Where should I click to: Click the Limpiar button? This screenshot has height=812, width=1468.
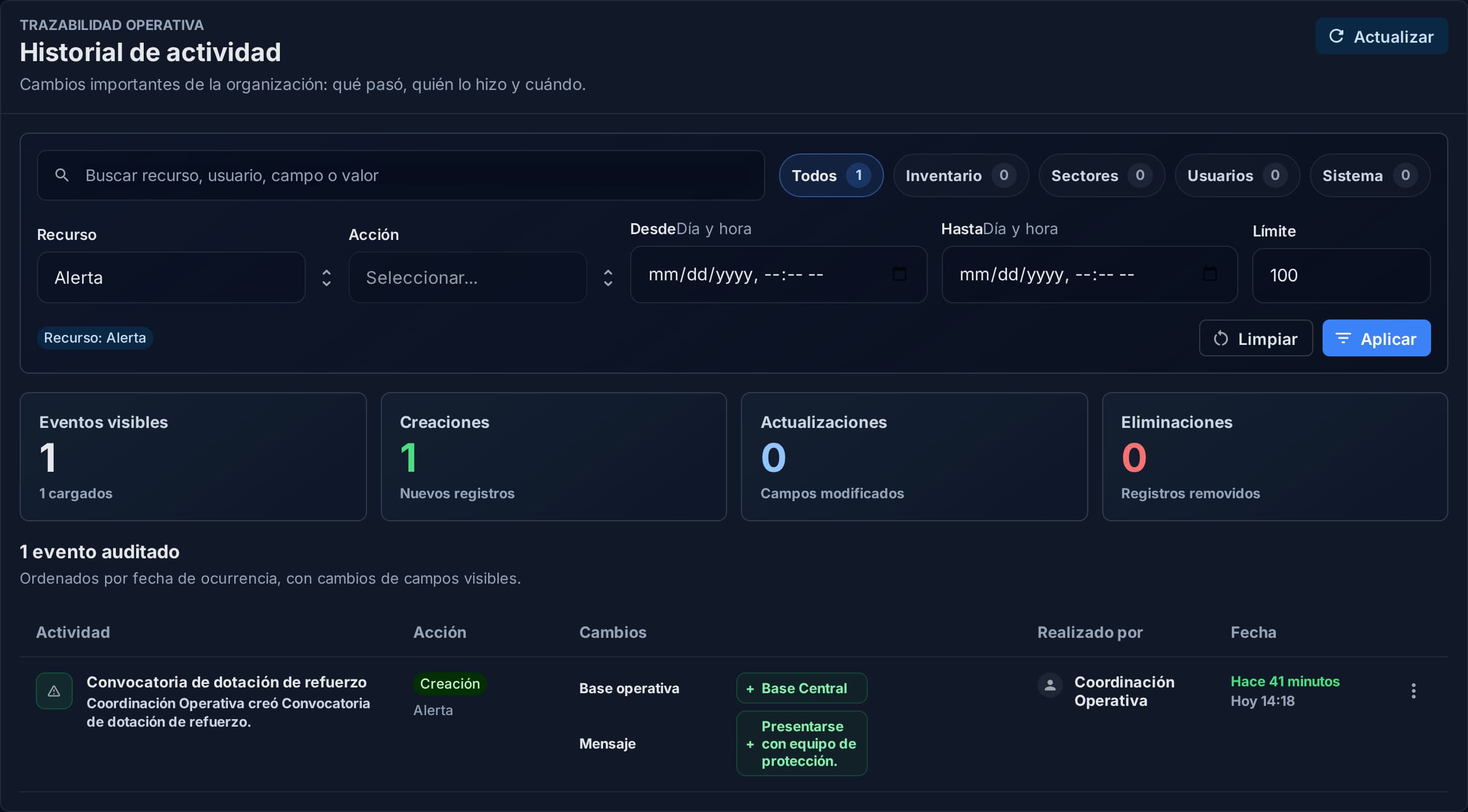click(x=1256, y=339)
